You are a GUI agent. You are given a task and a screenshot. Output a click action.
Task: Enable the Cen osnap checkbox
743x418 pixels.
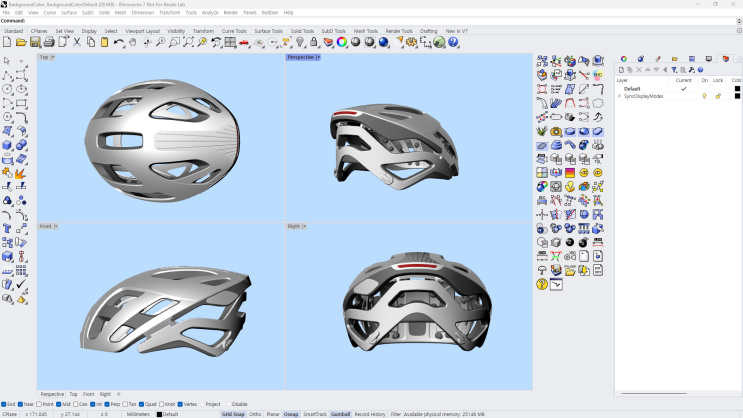(75, 404)
